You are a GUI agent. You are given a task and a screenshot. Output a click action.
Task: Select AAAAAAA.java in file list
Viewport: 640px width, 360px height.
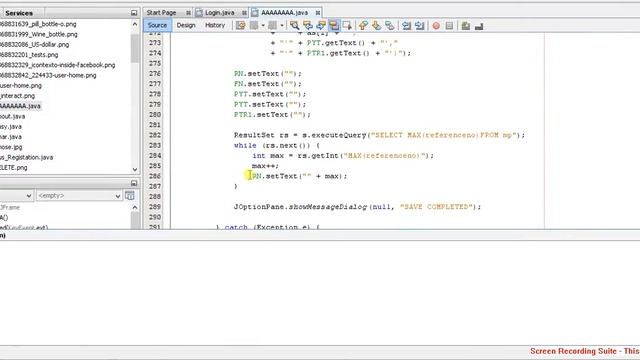coord(20,106)
